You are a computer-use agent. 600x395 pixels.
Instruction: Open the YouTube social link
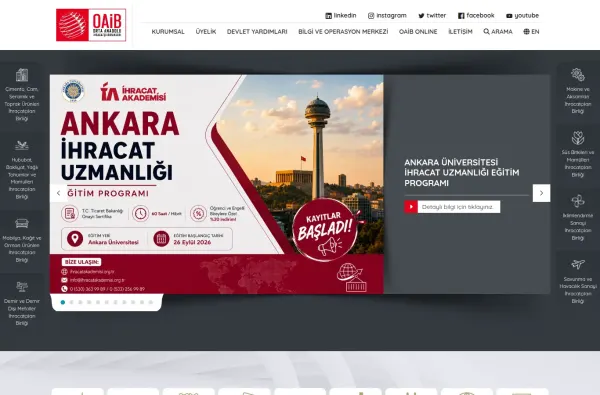point(522,16)
